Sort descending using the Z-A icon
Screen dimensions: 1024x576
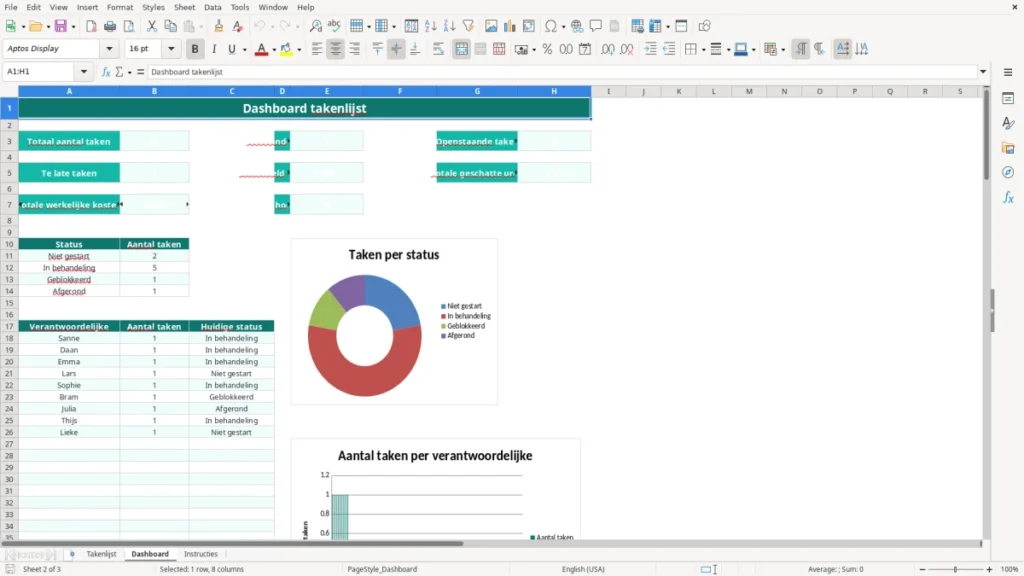click(449, 26)
